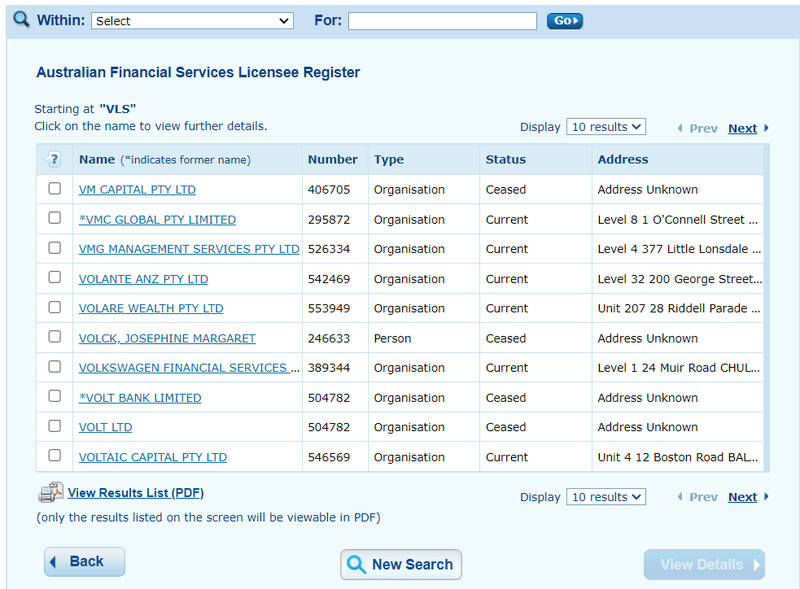Open VOLCK, JOSEPHINE MARGARET record
Screen dimensions: 800x589
pos(167,338)
